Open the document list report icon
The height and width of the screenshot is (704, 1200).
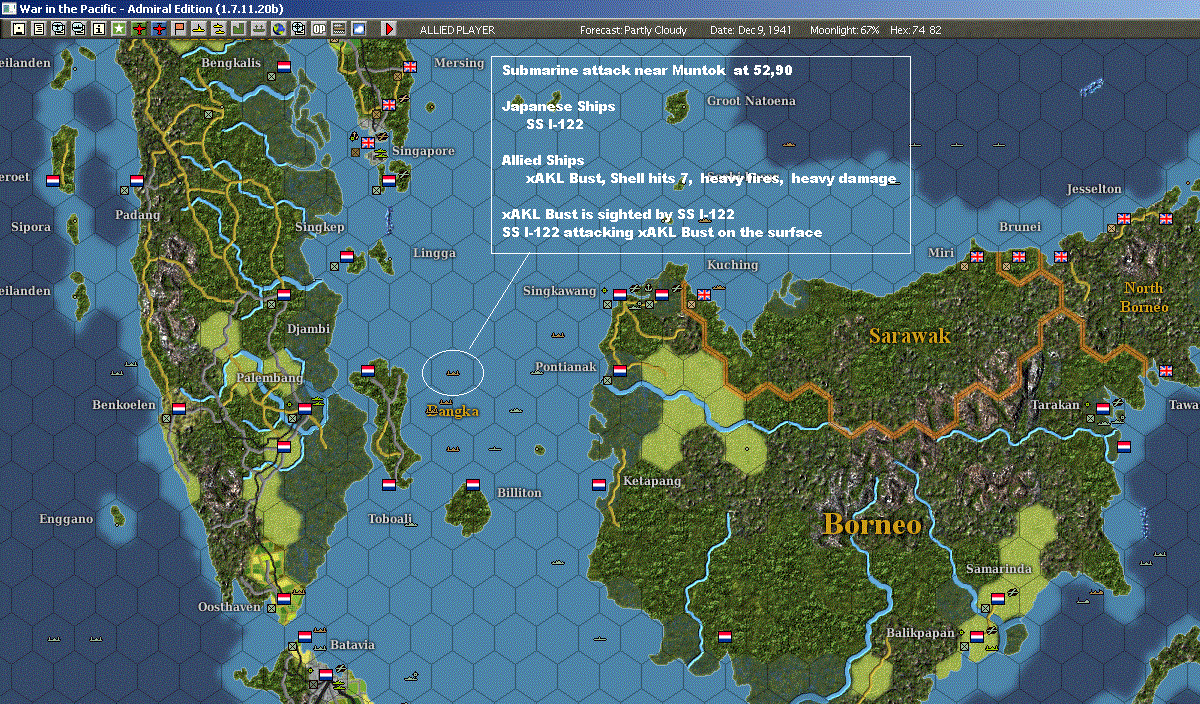[x=39, y=29]
